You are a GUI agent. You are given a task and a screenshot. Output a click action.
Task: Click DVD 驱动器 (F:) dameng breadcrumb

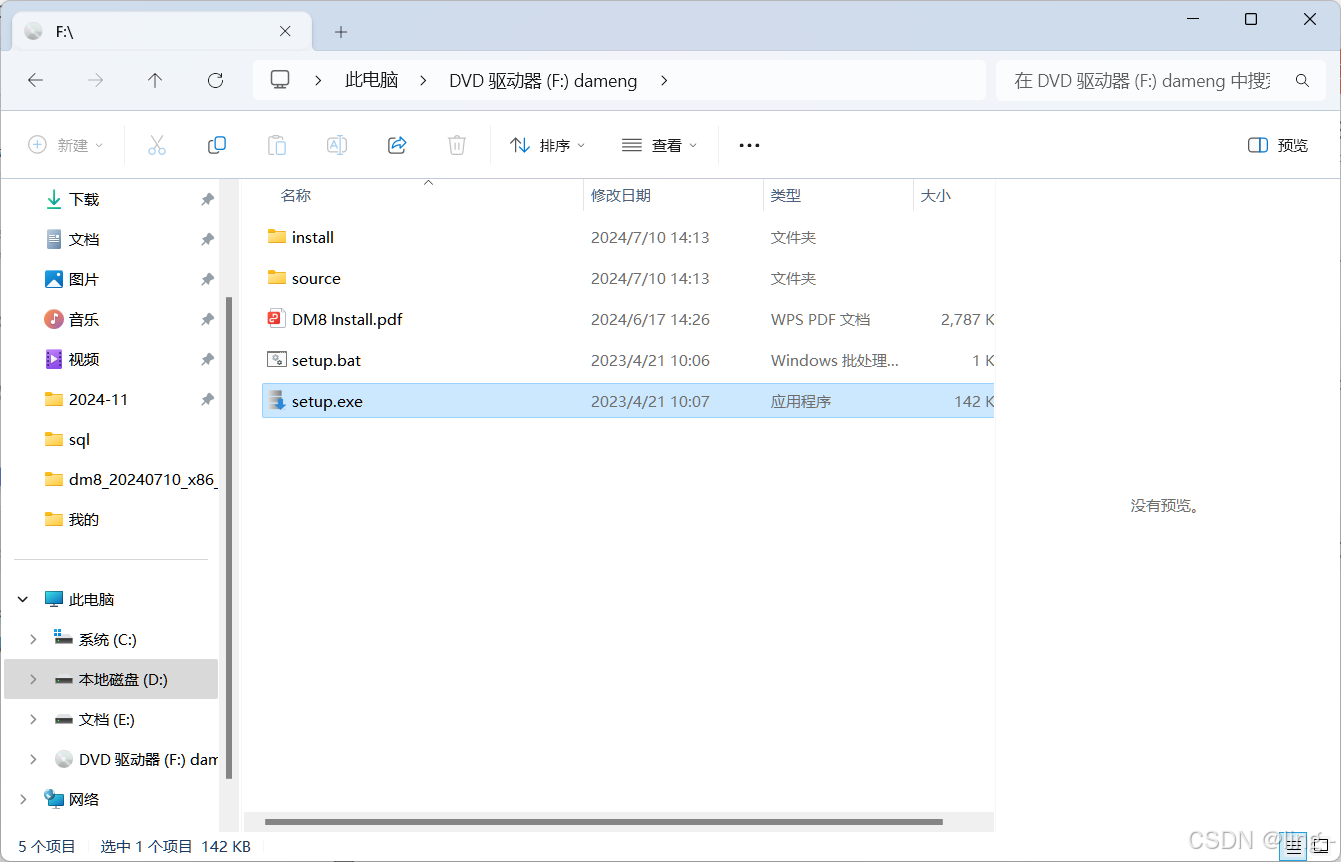(543, 80)
